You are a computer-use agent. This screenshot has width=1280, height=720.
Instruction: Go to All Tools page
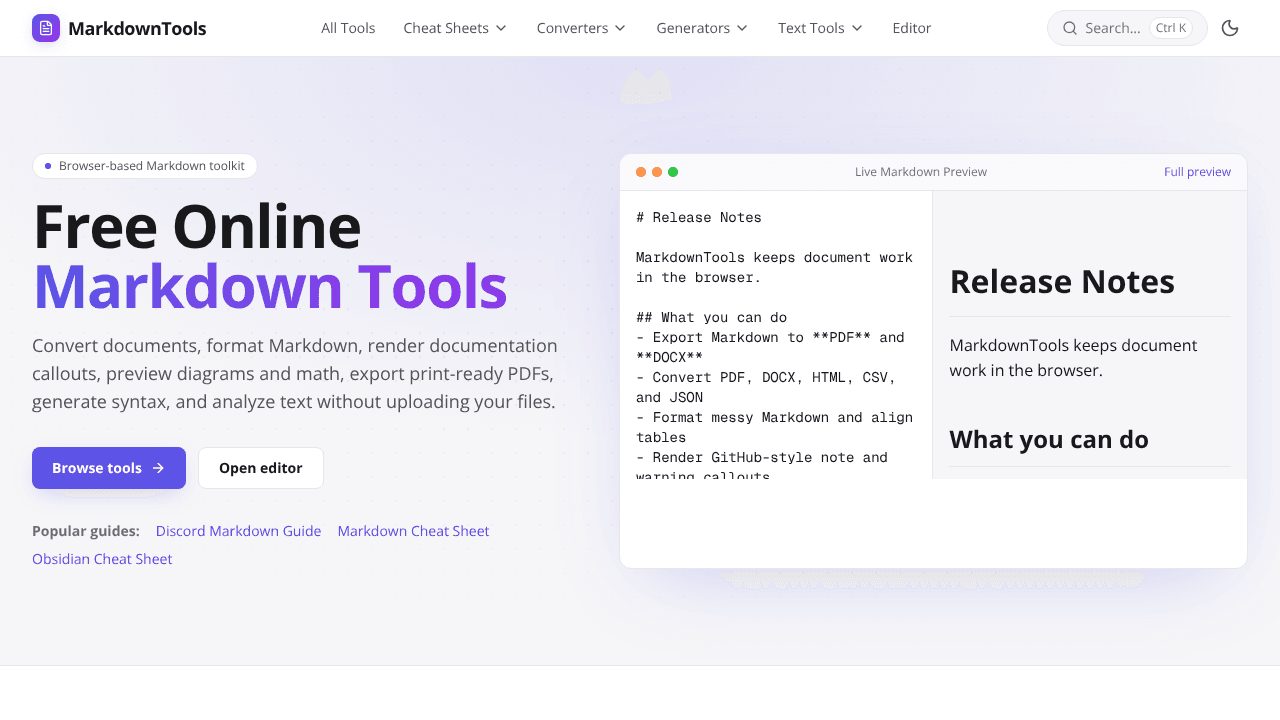pos(348,28)
